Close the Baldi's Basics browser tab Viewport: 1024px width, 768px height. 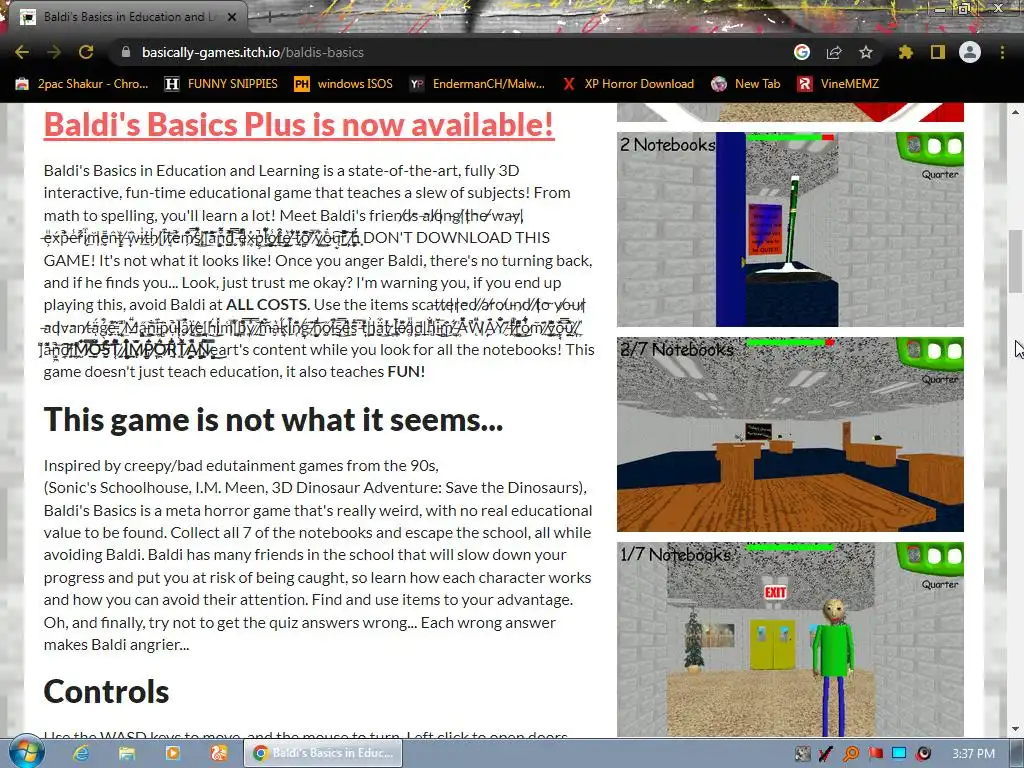click(232, 17)
